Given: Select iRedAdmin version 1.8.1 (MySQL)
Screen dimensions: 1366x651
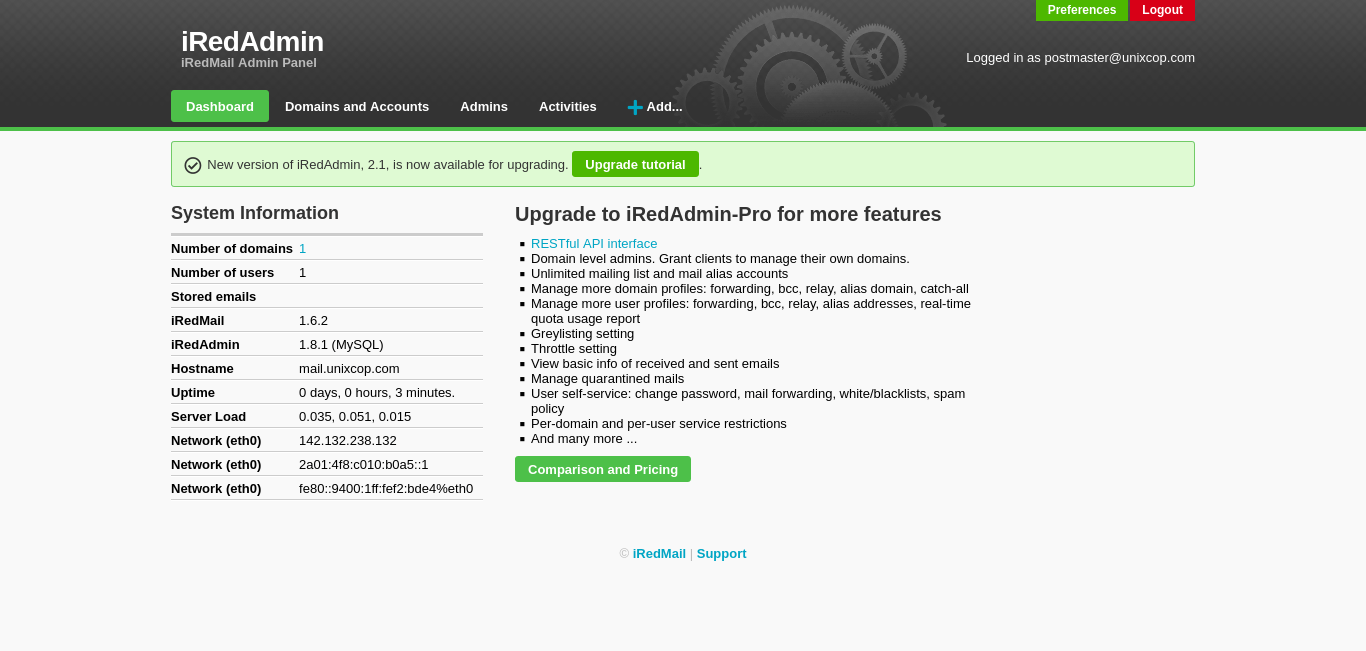Looking at the screenshot, I should coord(341,344).
